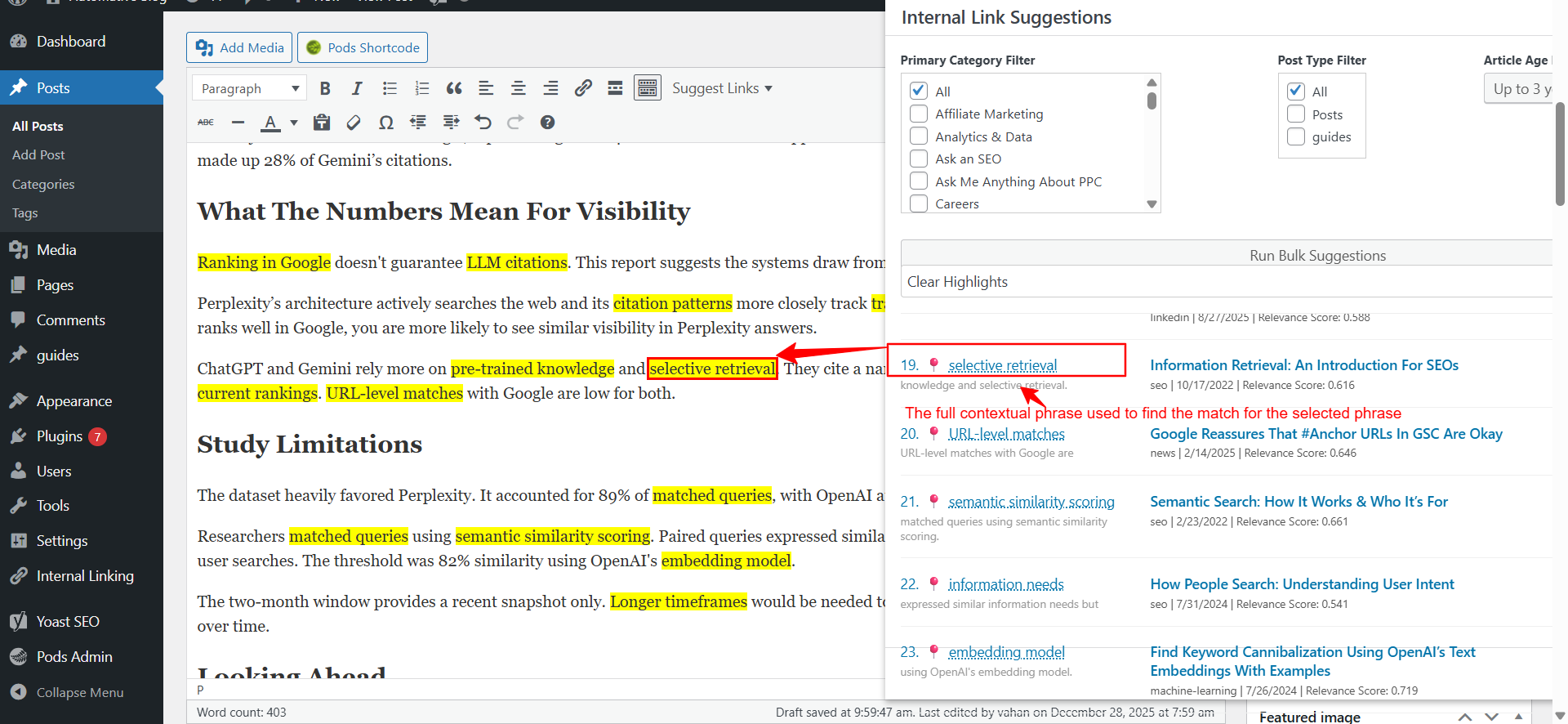Check the Affiliate Marketing category filter

click(919, 114)
